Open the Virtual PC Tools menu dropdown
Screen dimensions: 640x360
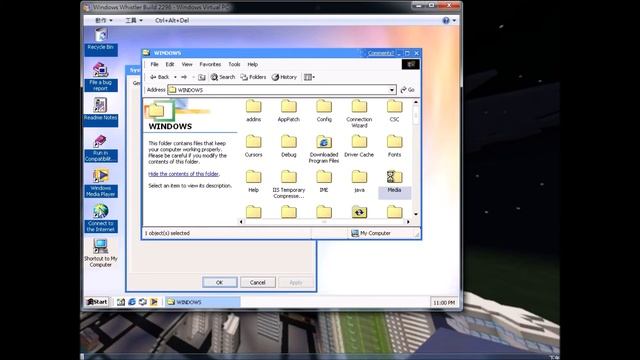click(x=134, y=20)
